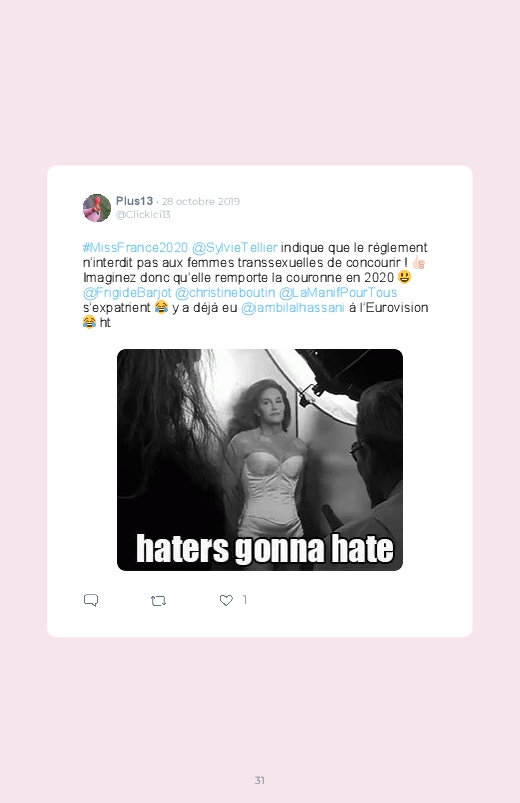Screen dimensions: 520x803
Task: Open the @FrigideBarjot mention
Action: 127,292
